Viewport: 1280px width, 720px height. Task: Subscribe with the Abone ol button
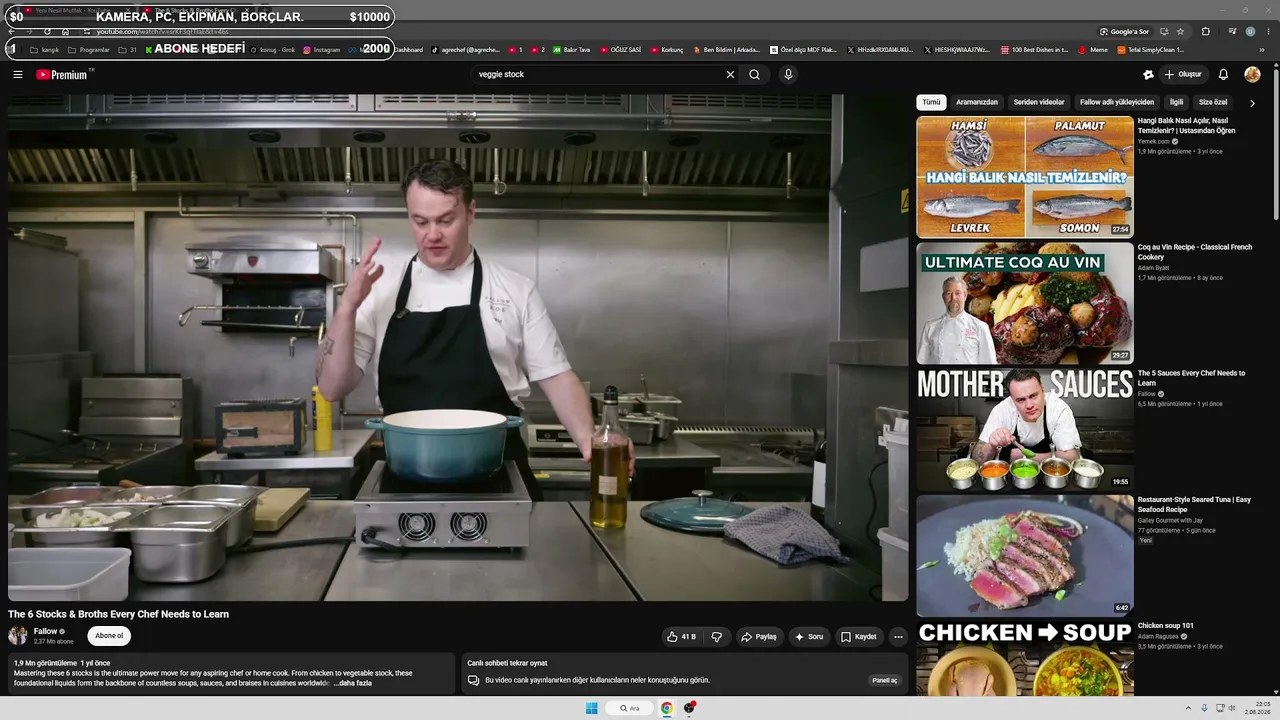[x=109, y=636]
